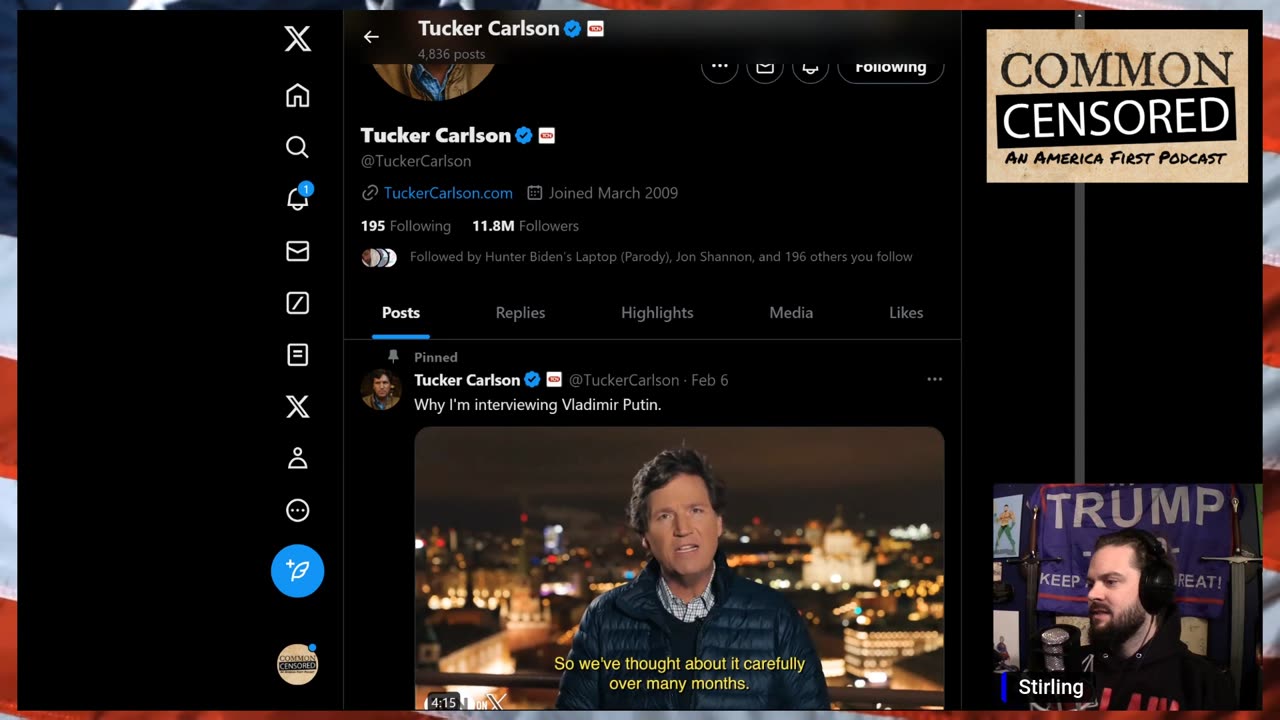The width and height of the screenshot is (1280, 720).
Task: Click the calendar icon by Joined date
Action: (x=535, y=193)
